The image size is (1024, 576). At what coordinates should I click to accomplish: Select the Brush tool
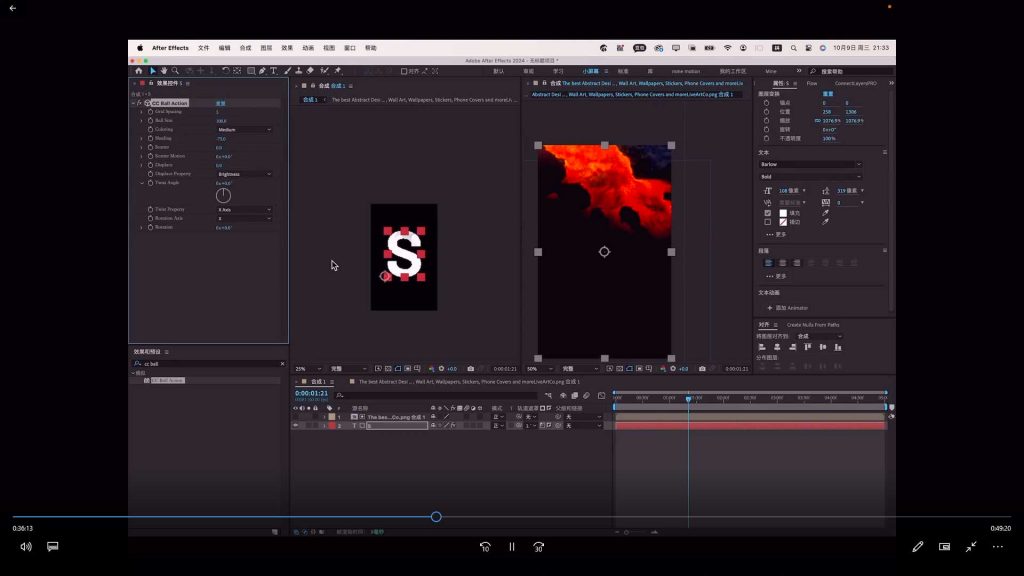[287, 71]
